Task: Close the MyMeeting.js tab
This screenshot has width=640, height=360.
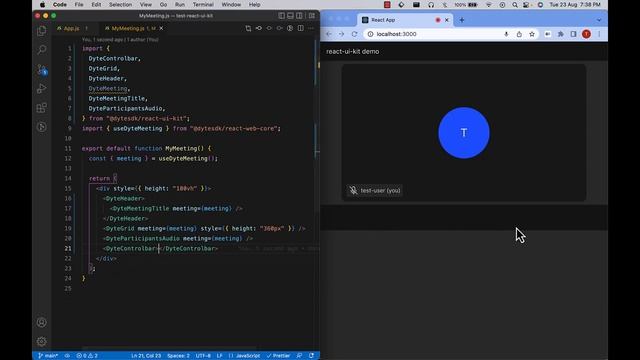Action: pyautogui.click(x=161, y=28)
